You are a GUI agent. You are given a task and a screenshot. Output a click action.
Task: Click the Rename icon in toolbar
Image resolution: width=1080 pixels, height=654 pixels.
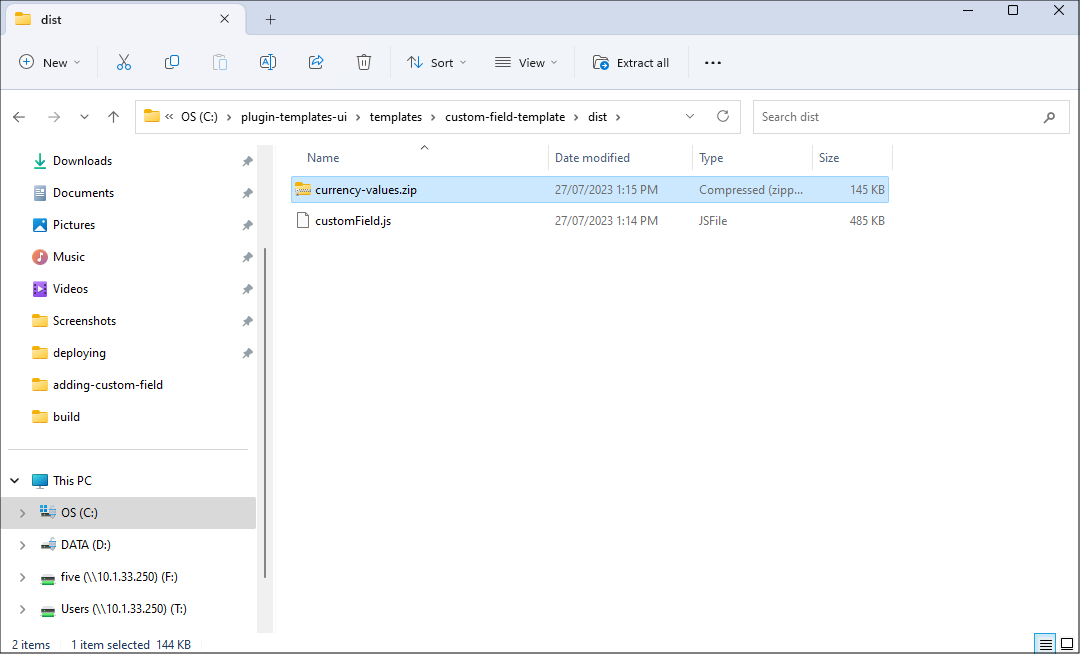click(x=268, y=63)
